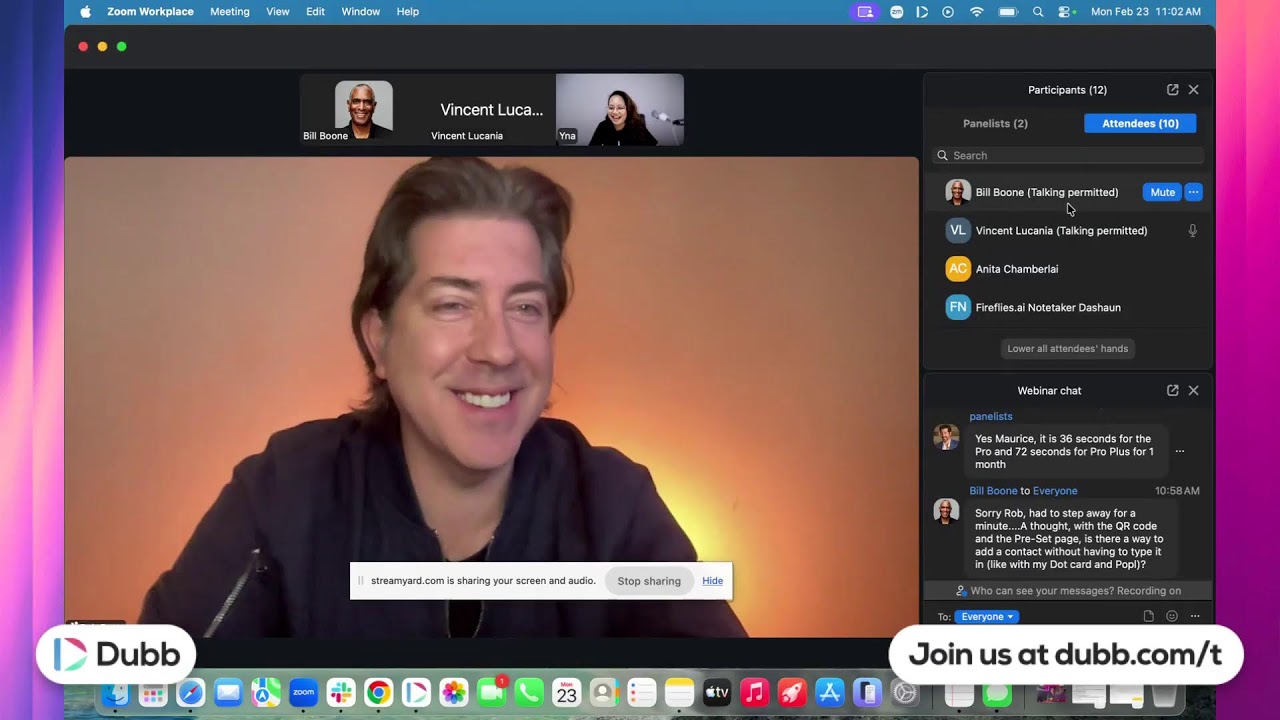Mute Bill Boone

[1162, 192]
